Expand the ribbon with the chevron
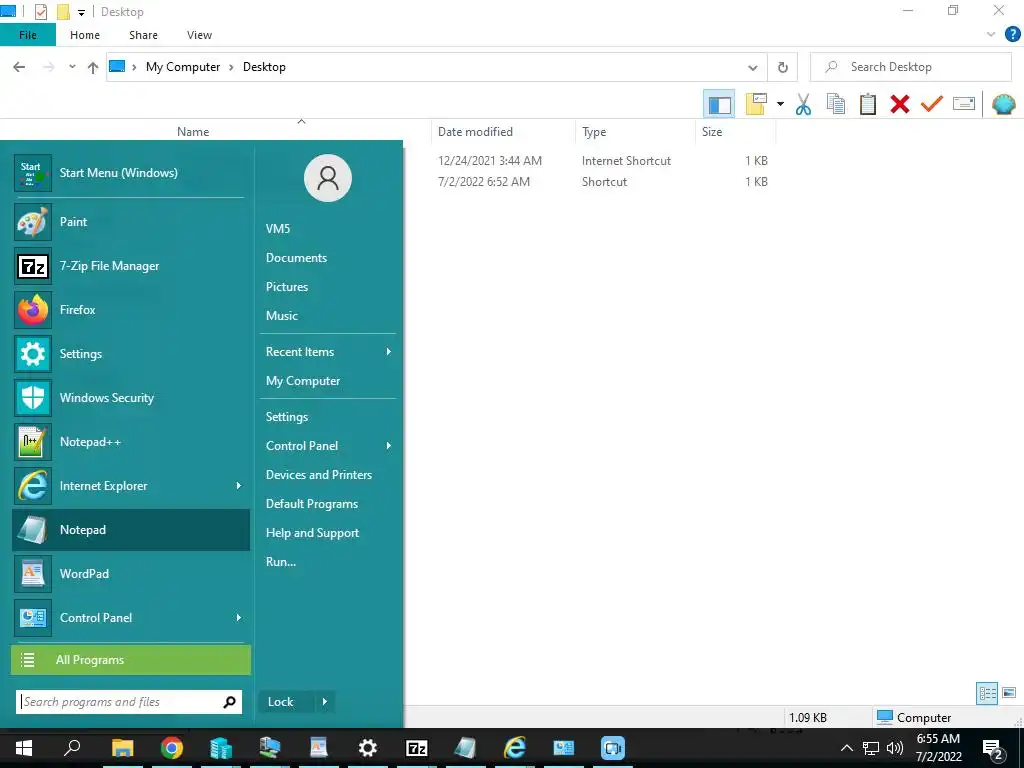 pos(991,35)
